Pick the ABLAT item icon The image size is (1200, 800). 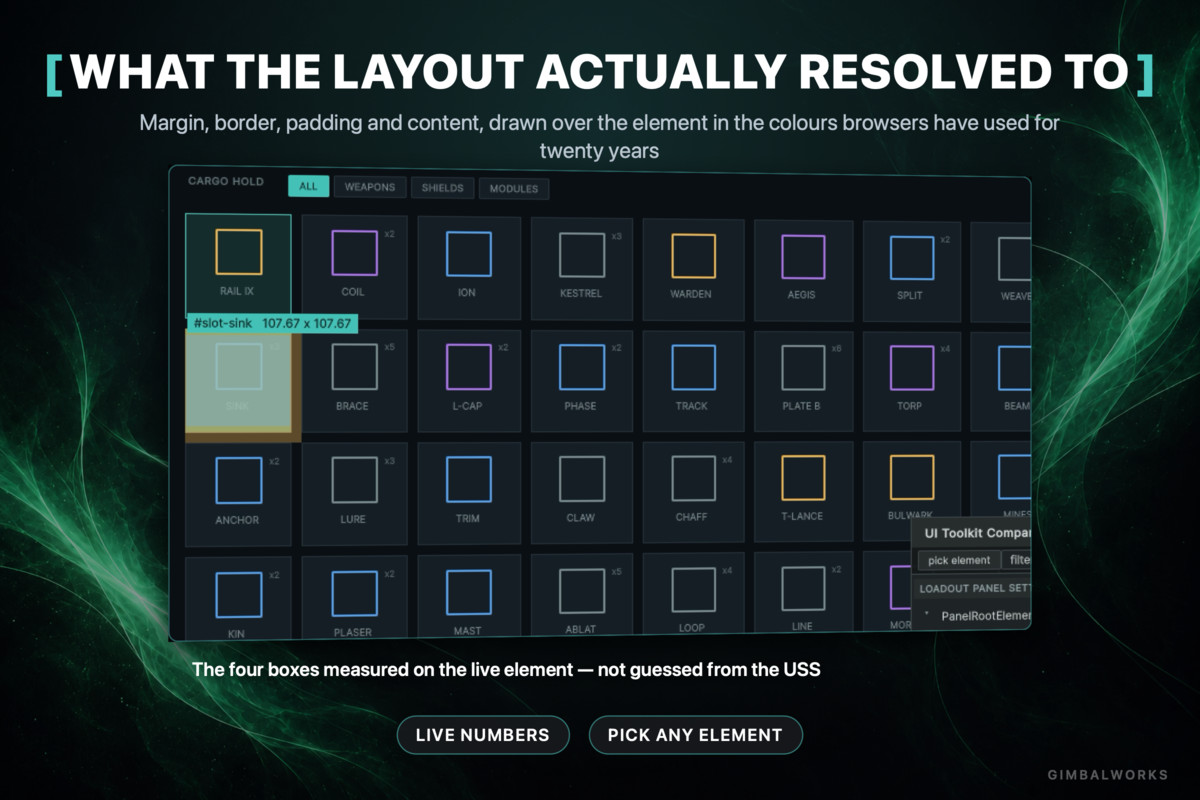[582, 591]
